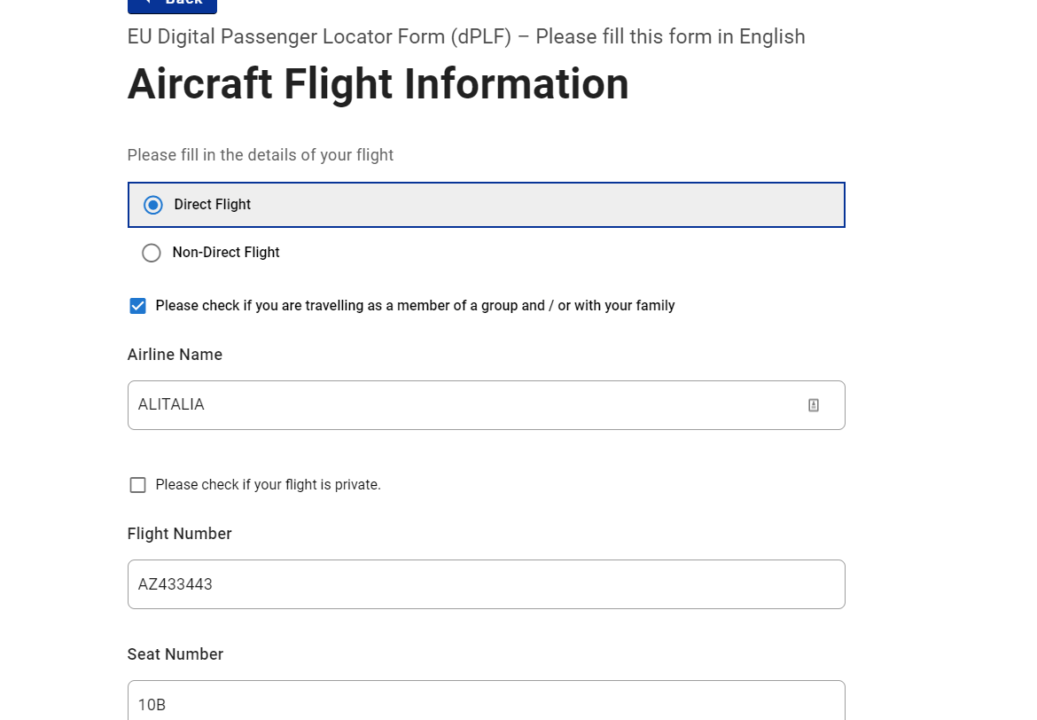This screenshot has width=1037, height=720.
Task: Click the airline list icon in Airline Name field
Action: (813, 404)
